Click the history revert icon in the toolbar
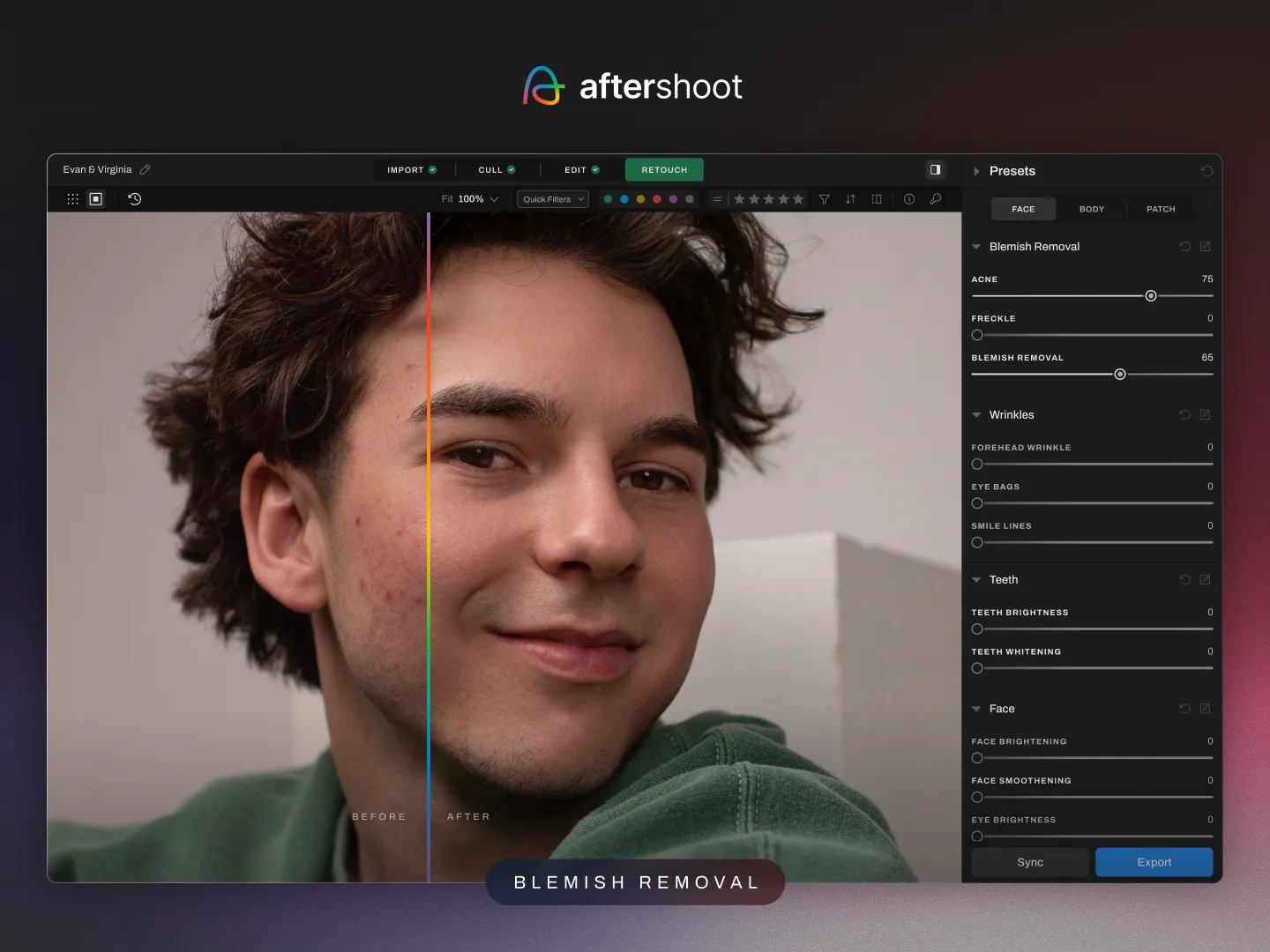 coord(134,199)
